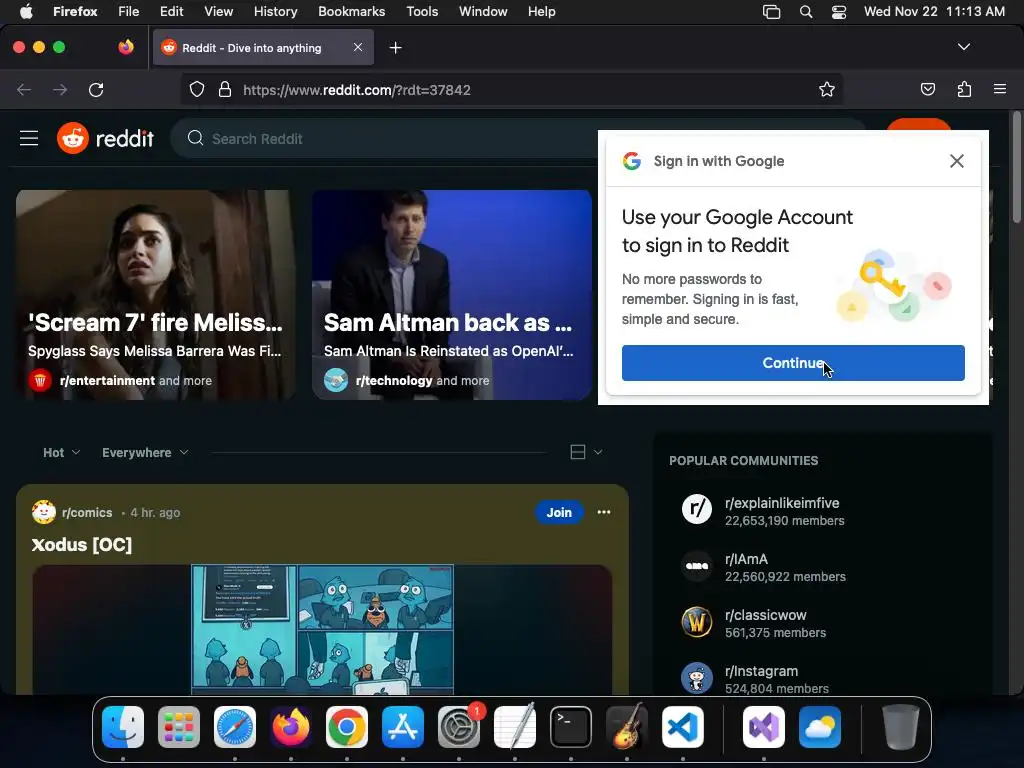
Task: Open System Settings from the Dock
Action: click(459, 726)
